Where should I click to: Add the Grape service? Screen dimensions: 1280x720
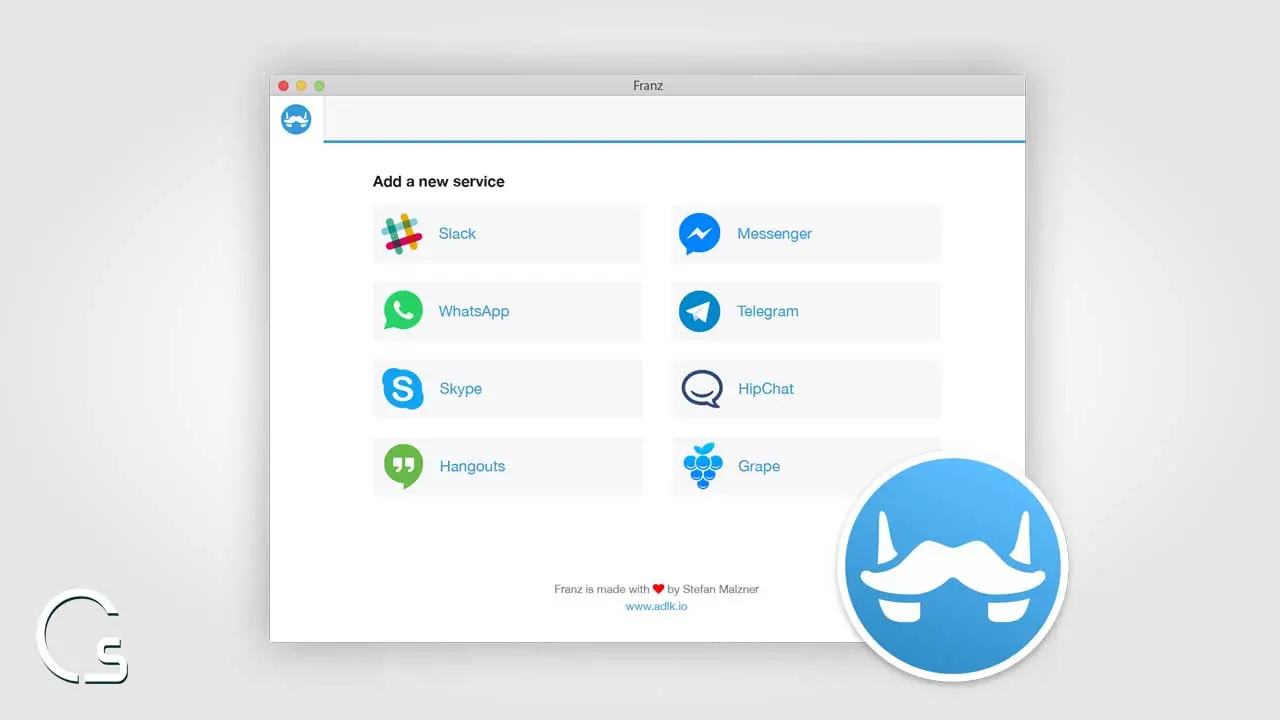tap(806, 466)
